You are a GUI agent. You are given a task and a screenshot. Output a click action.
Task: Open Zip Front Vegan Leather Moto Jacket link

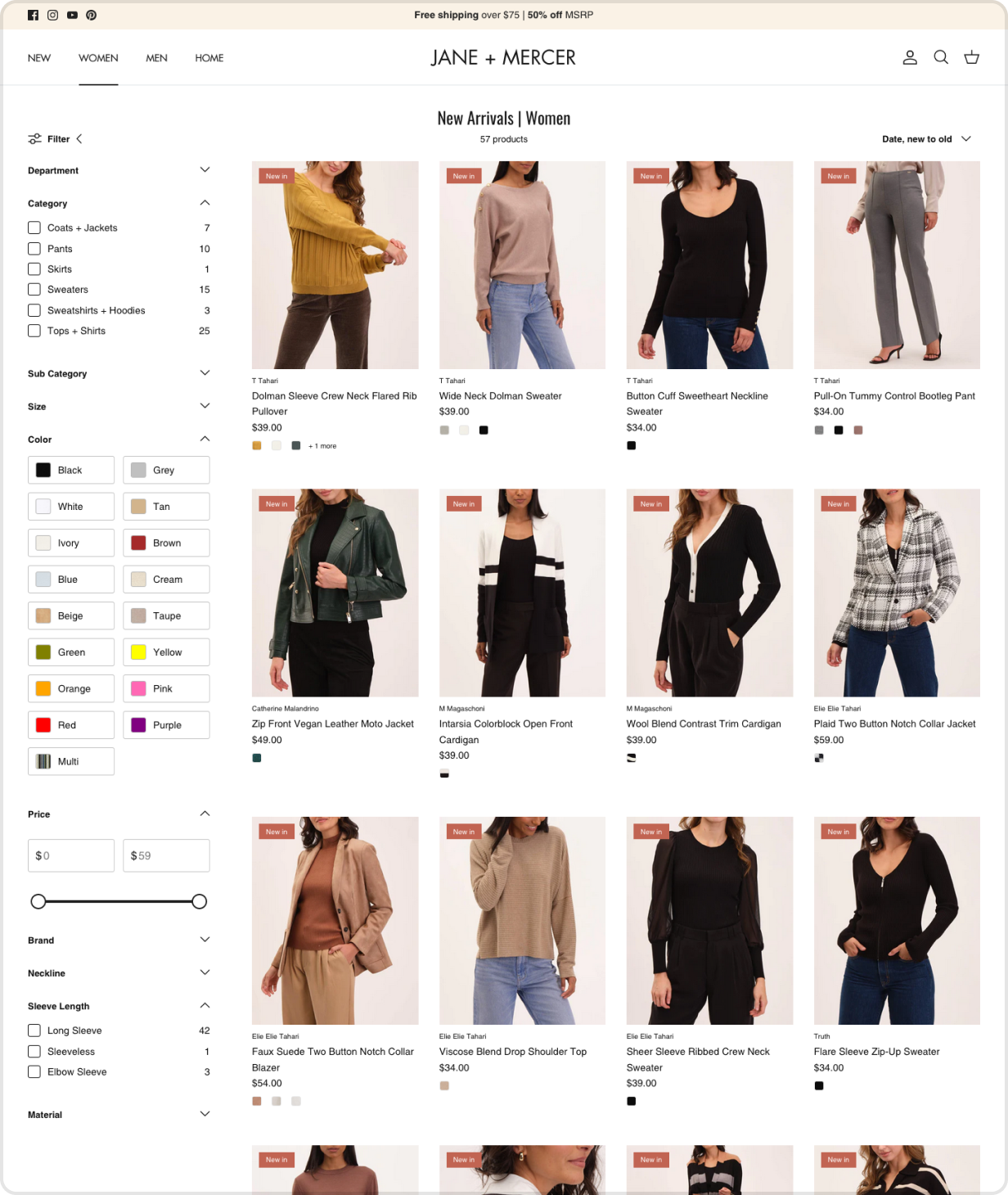(x=333, y=724)
